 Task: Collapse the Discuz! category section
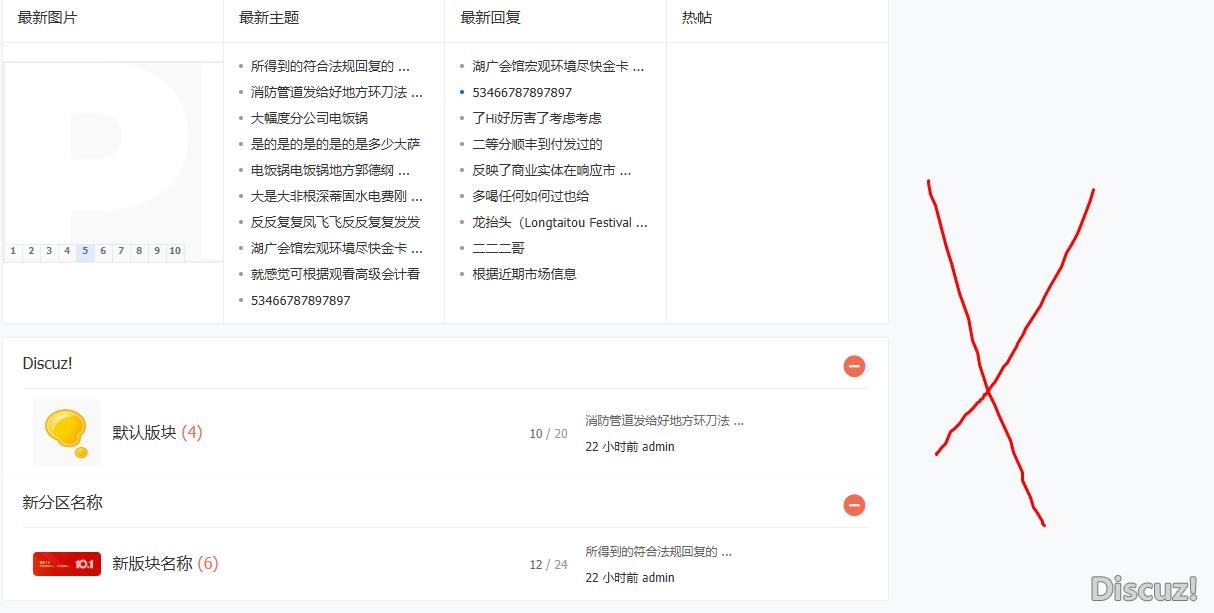click(x=854, y=366)
